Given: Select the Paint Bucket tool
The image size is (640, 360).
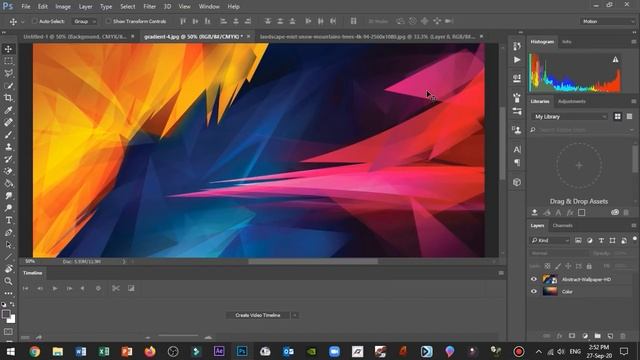Looking at the screenshot, I should coord(8,184).
